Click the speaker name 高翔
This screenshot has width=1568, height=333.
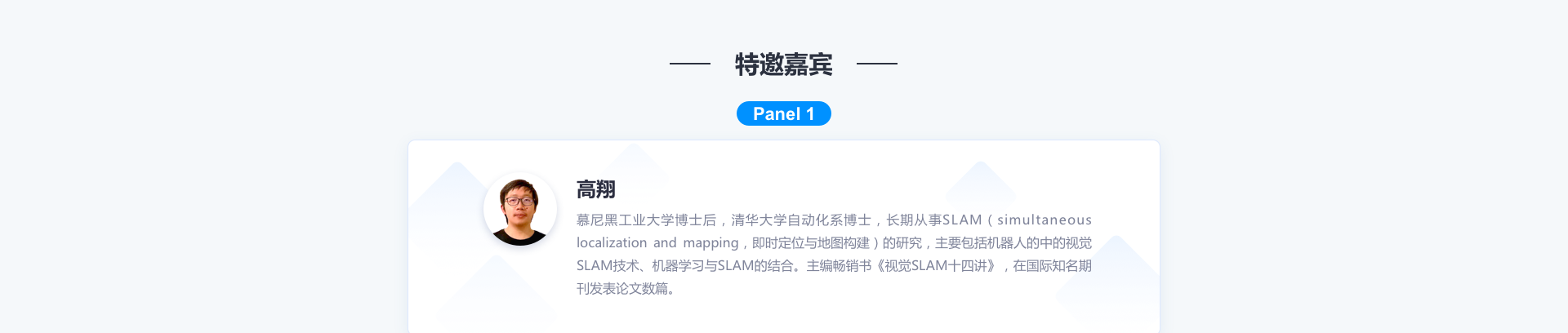tap(596, 189)
